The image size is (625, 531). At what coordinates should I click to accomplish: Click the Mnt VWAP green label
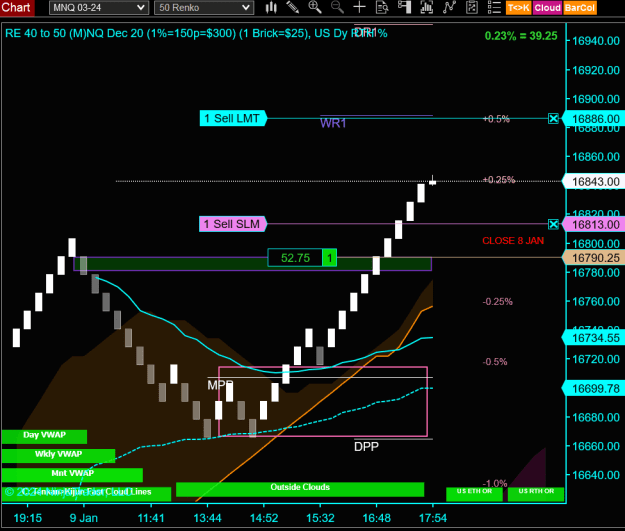point(72,475)
